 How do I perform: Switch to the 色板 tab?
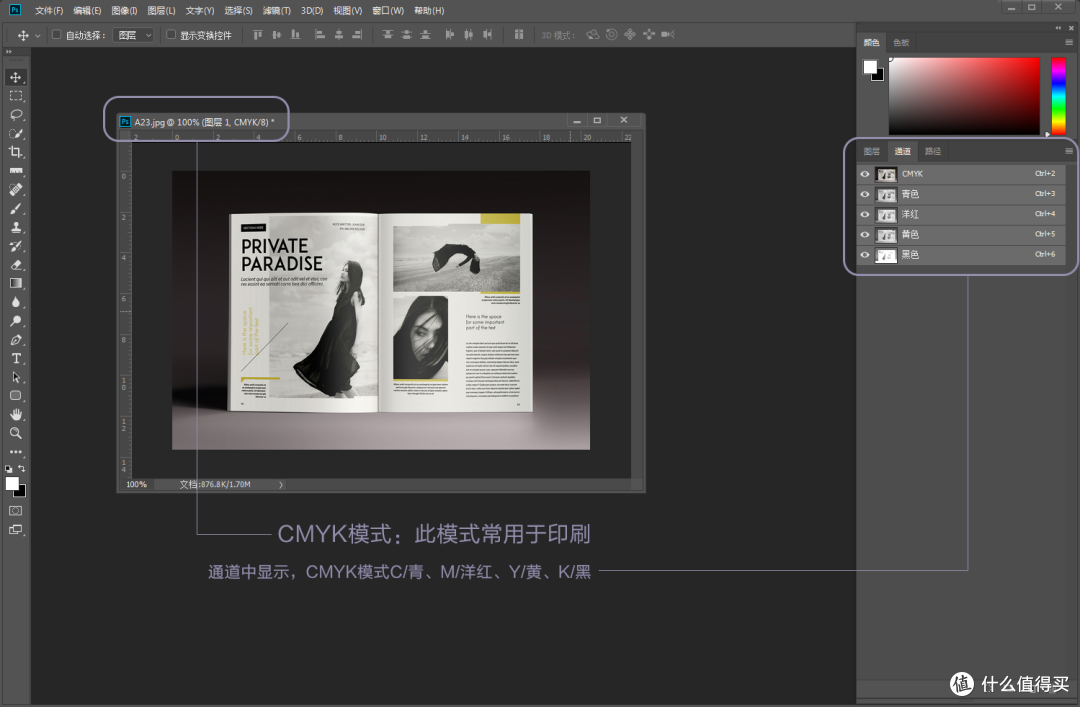coord(899,42)
